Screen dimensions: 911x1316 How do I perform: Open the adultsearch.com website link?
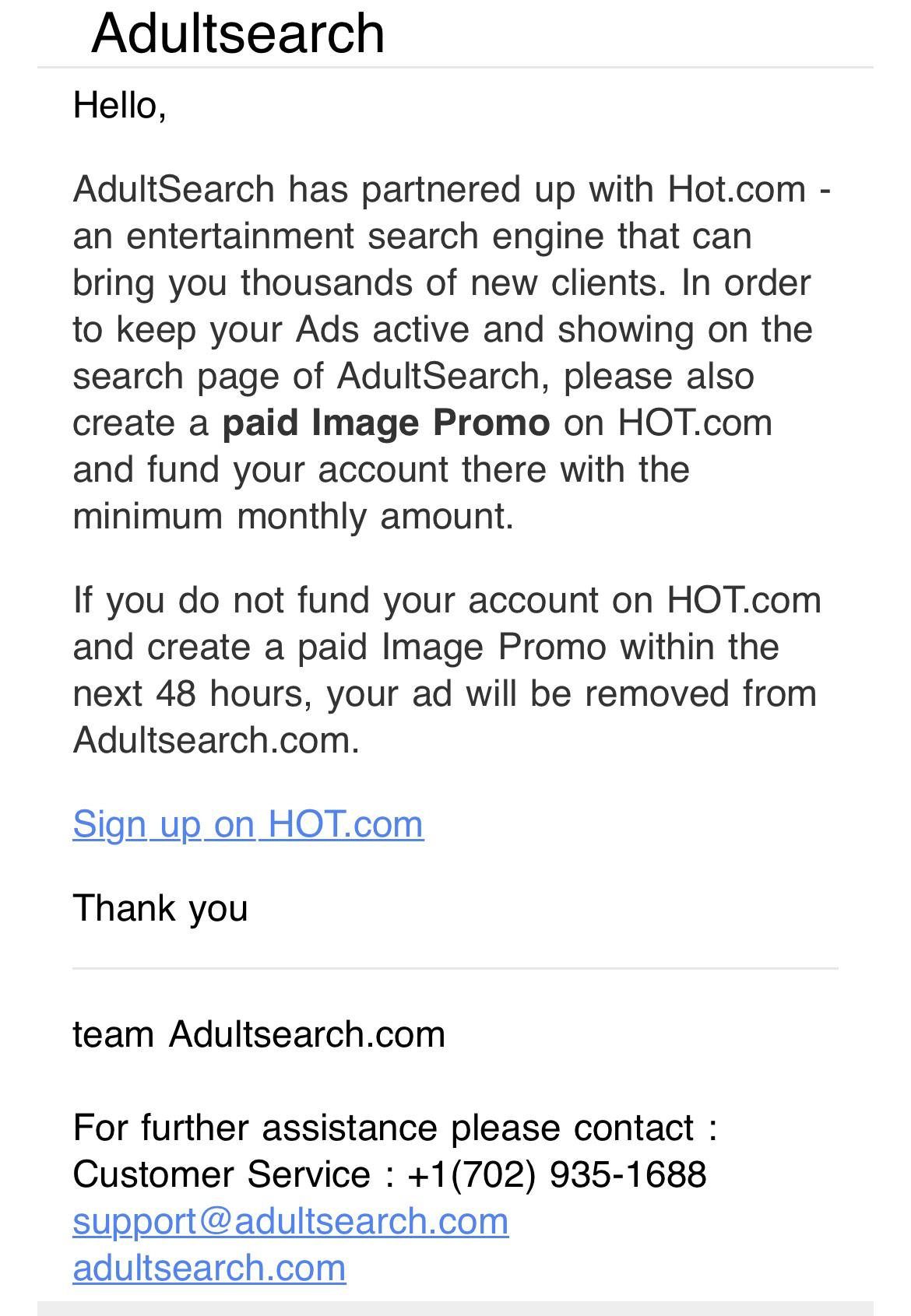pos(209,1268)
